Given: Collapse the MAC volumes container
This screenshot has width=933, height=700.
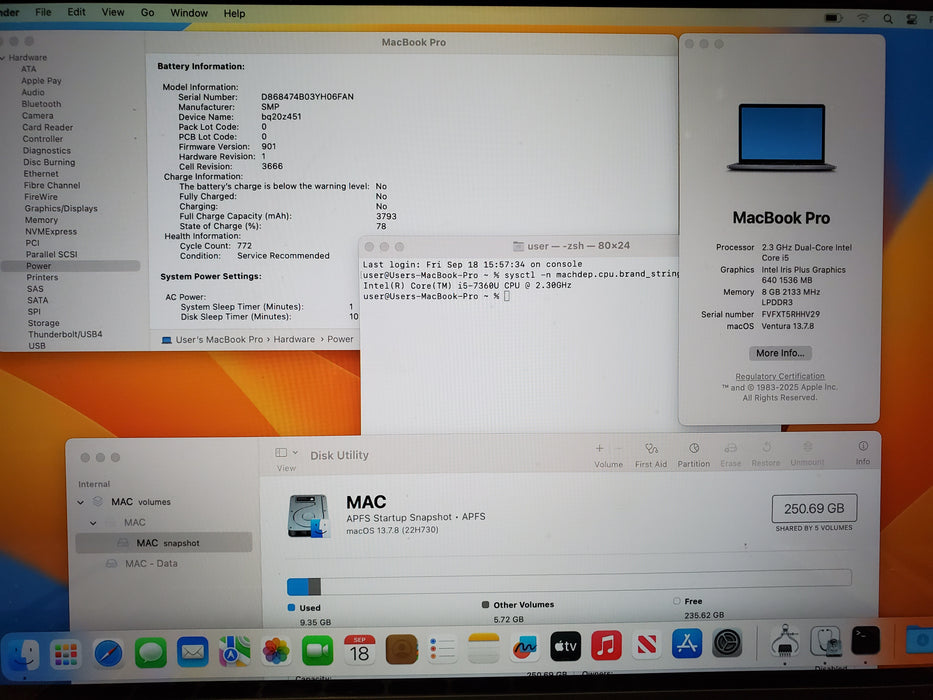Looking at the screenshot, I should point(80,502).
